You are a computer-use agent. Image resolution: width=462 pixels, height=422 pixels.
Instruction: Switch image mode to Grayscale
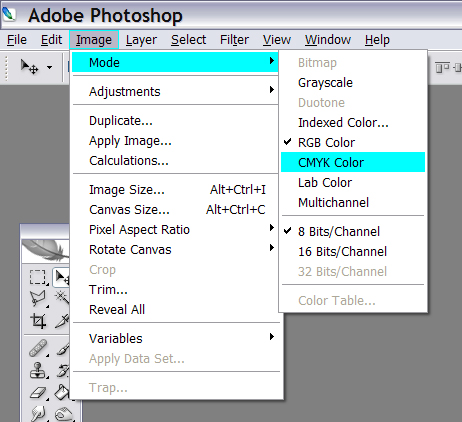[353, 82]
